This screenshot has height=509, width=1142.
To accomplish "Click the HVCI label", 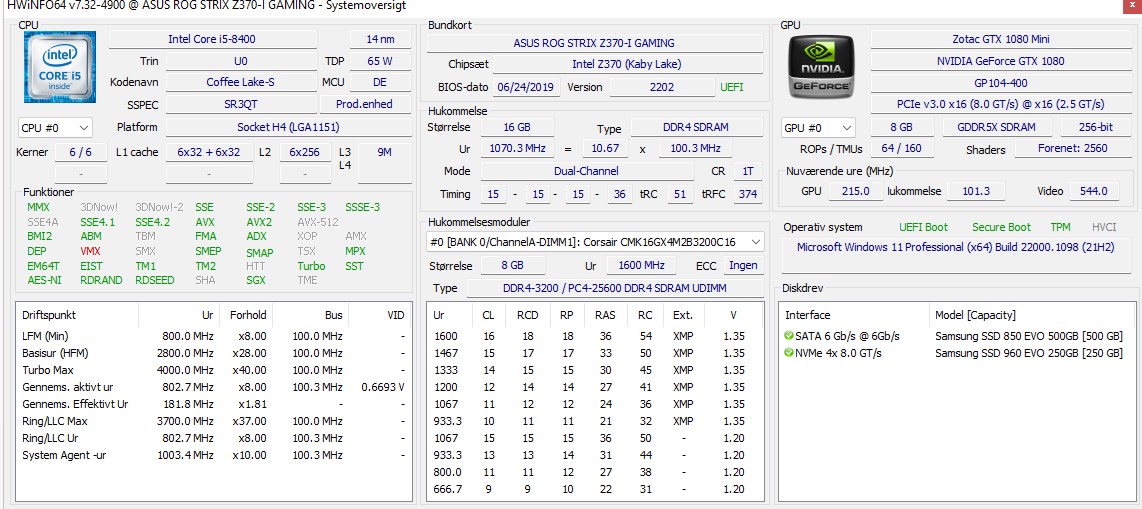I will 1103,227.
